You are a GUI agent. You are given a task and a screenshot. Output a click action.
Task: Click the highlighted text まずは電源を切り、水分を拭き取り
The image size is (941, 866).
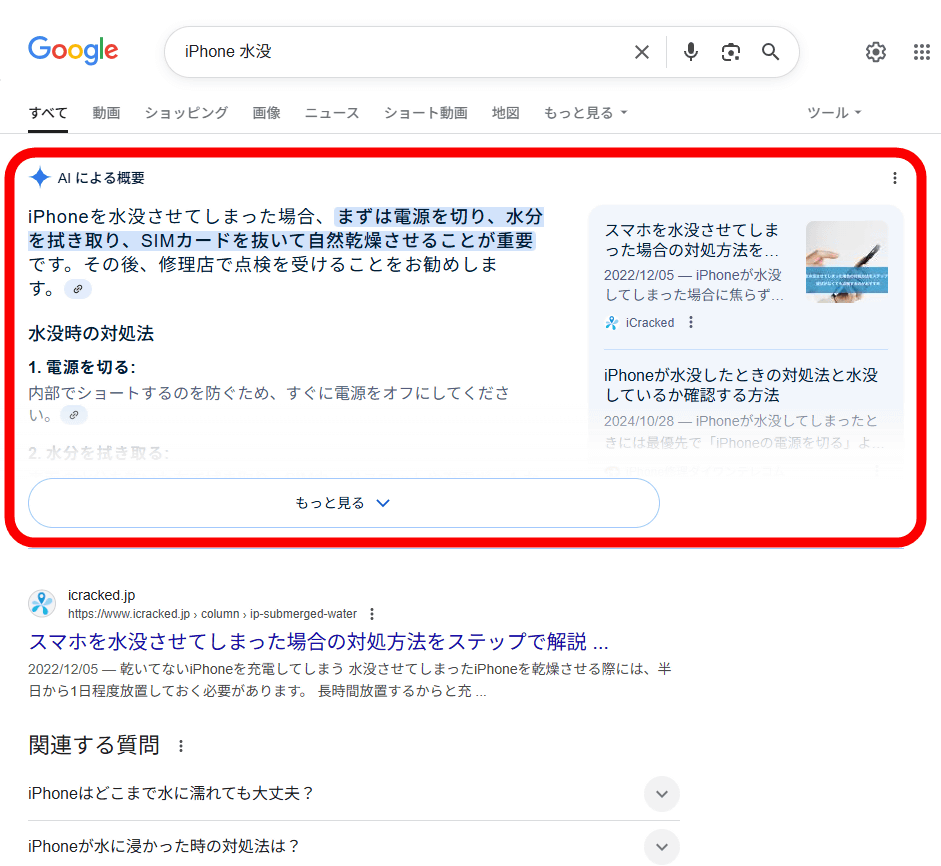tap(285, 229)
